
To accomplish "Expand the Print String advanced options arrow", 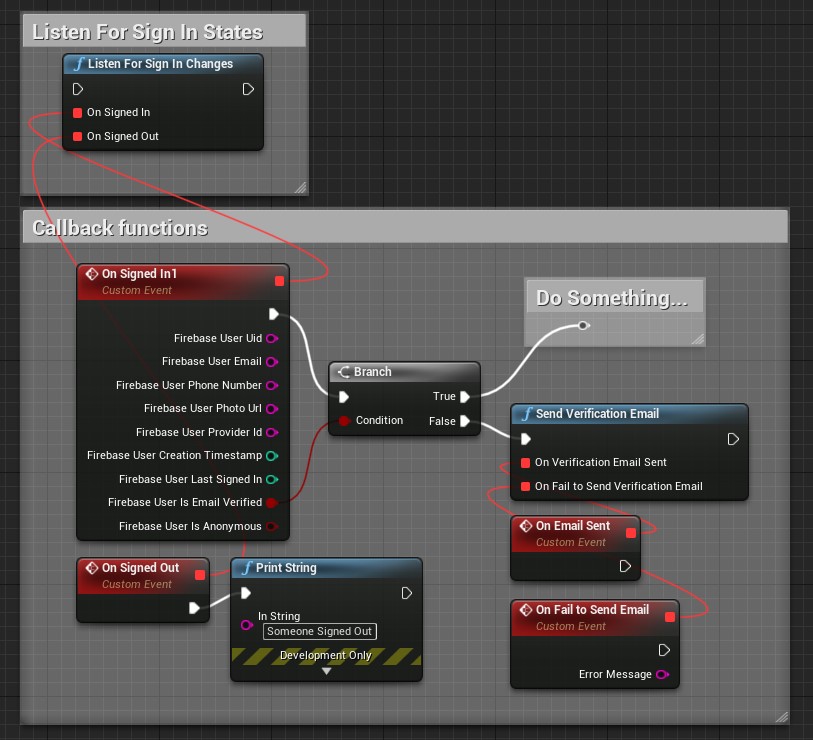I will pyautogui.click(x=326, y=671).
